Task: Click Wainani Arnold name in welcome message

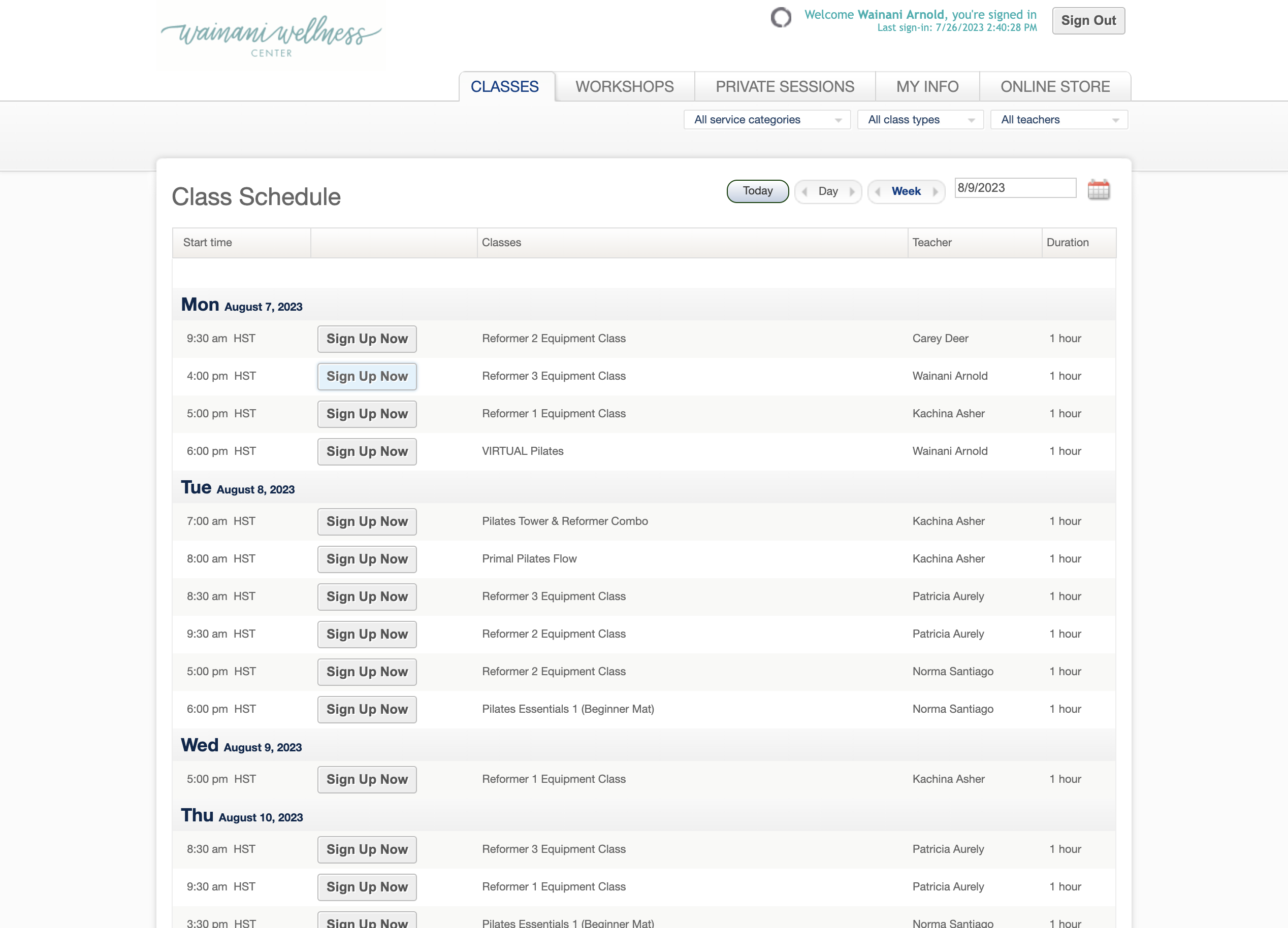Action: click(900, 15)
